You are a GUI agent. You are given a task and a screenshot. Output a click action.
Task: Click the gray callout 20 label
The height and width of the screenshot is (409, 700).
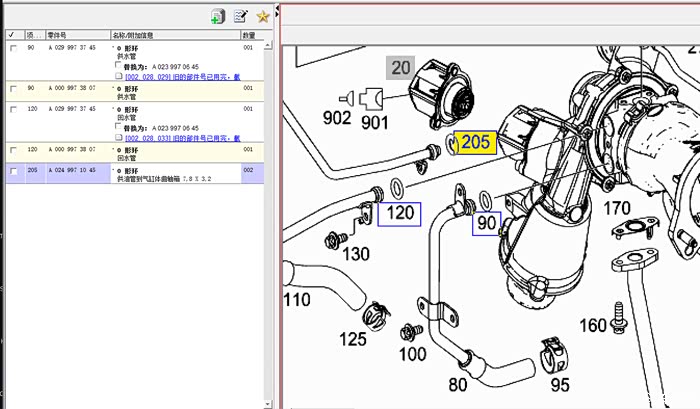click(401, 68)
